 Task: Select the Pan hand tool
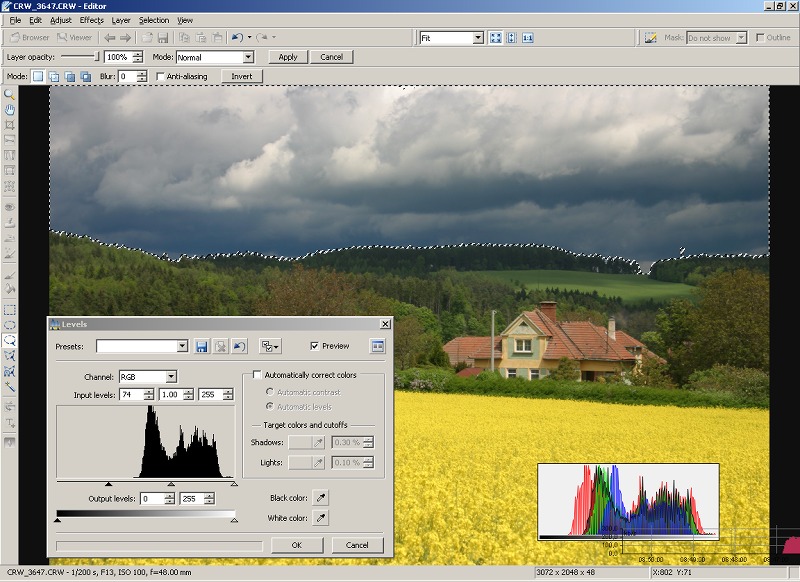click(x=10, y=109)
